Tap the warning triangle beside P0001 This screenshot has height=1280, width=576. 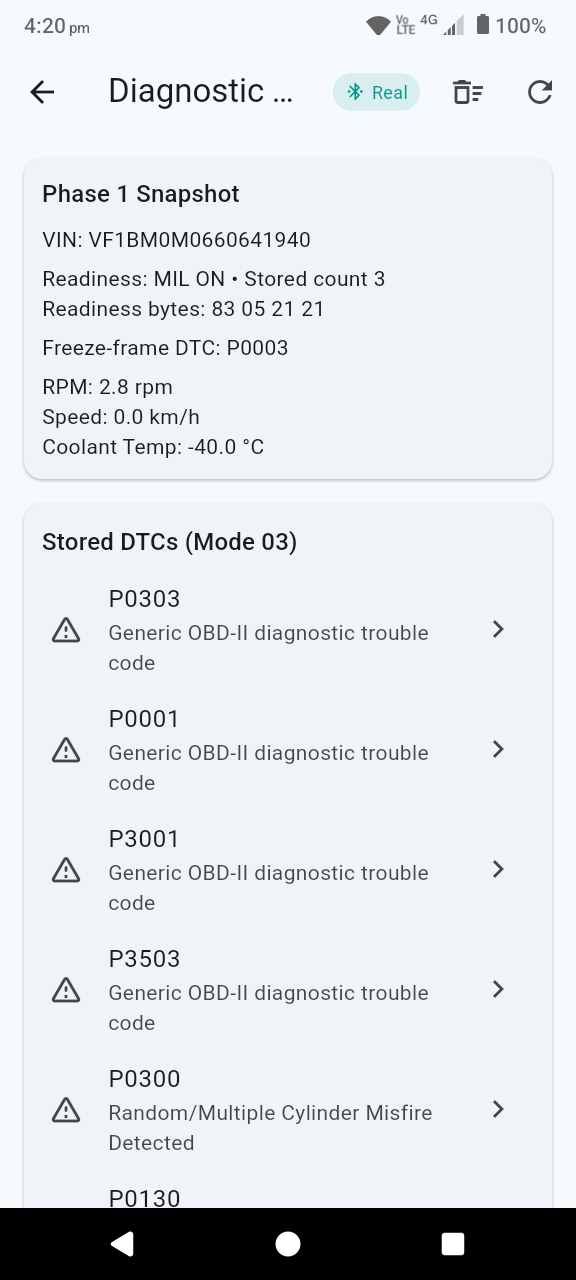click(x=65, y=750)
